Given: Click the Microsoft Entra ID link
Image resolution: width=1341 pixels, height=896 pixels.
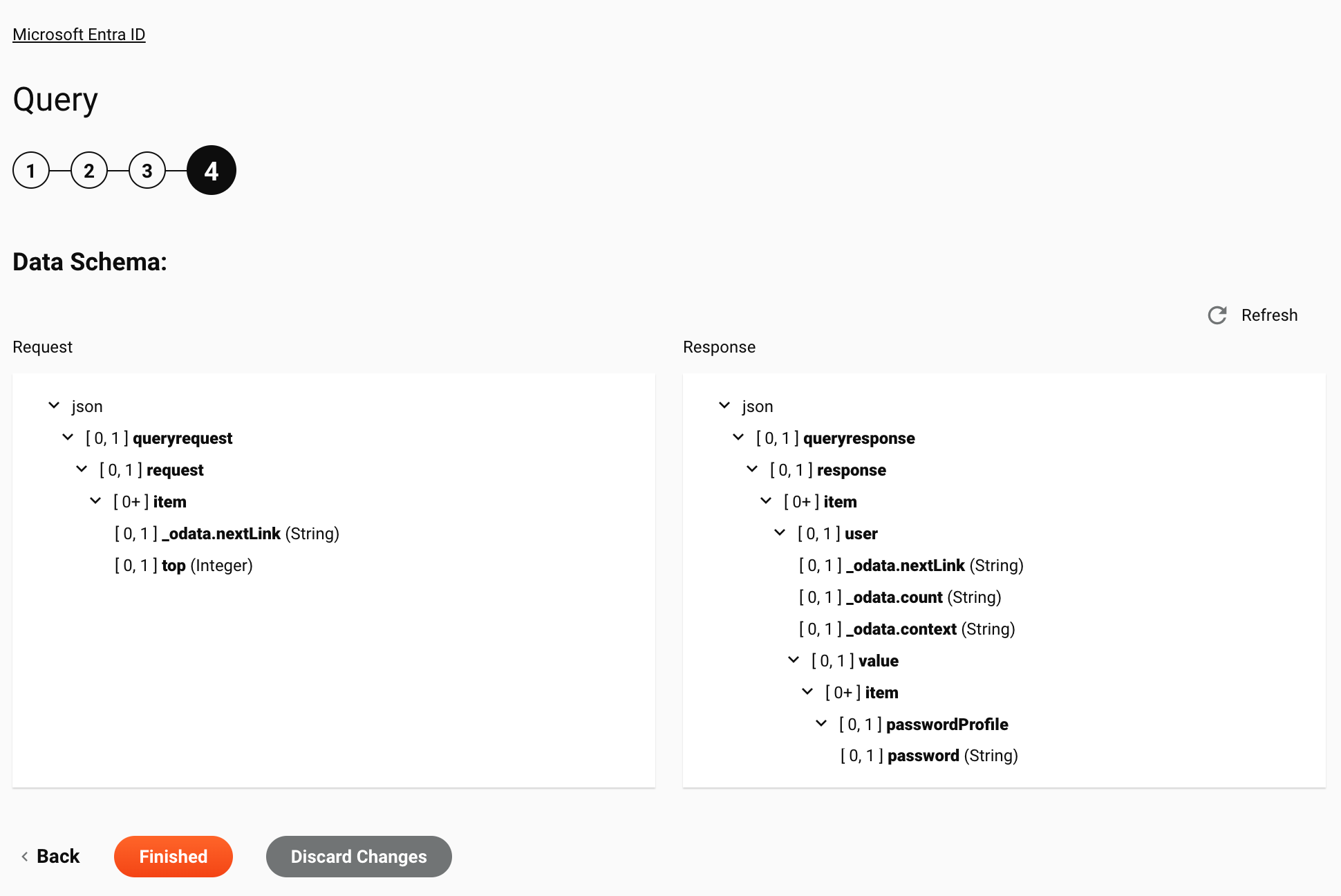Looking at the screenshot, I should [x=79, y=34].
